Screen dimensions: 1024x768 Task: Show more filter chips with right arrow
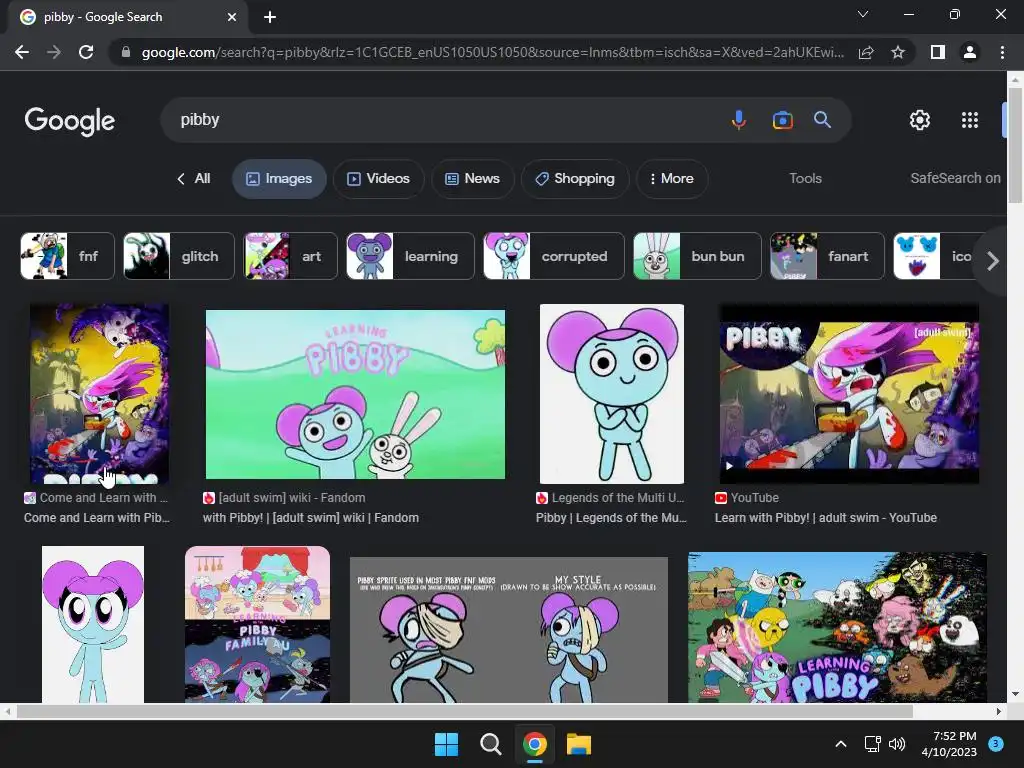tap(993, 261)
